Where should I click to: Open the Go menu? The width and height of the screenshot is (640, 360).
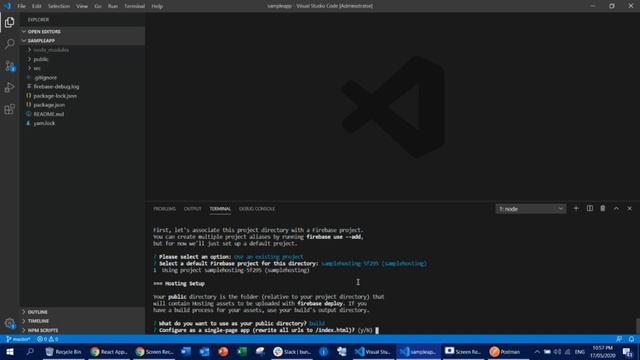point(98,6)
